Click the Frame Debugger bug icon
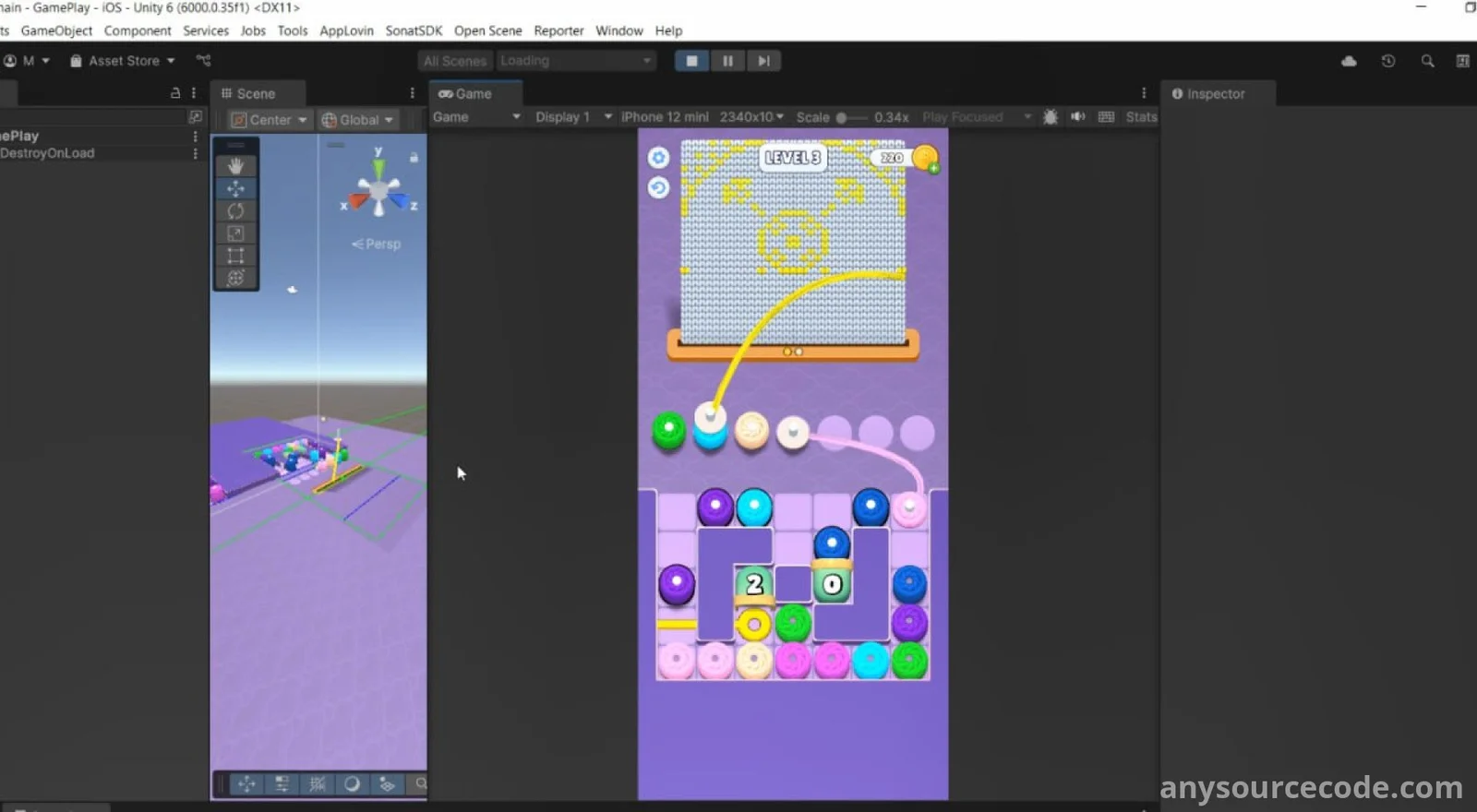 click(x=1050, y=117)
